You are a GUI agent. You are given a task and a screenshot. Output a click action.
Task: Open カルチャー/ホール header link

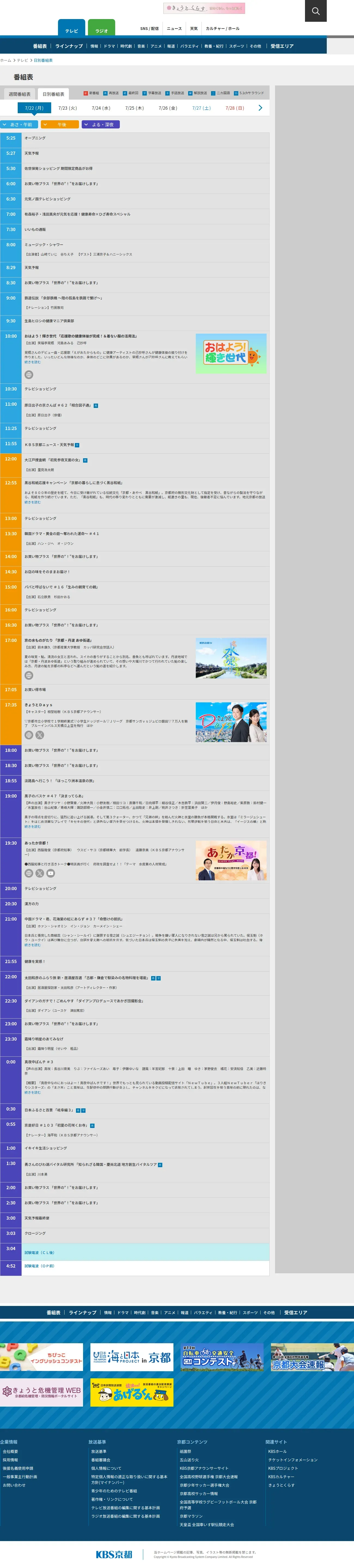click(x=222, y=29)
